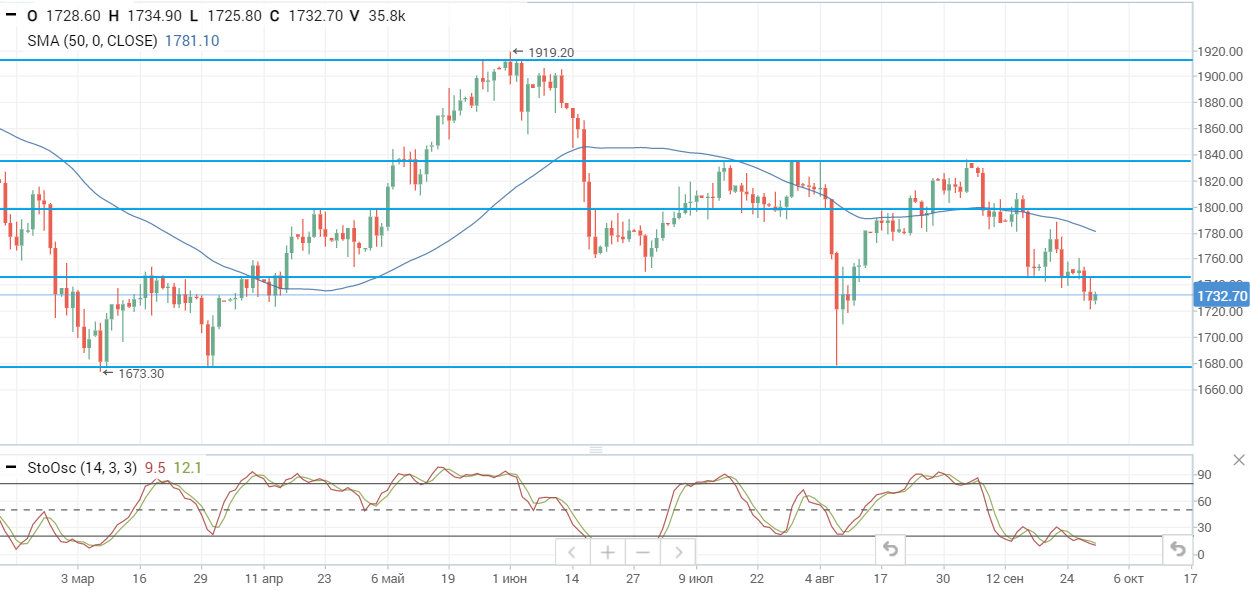This screenshot has width=1251, height=591.
Task: Click the StoOsc (14, 3, 3) label
Action: point(82,468)
